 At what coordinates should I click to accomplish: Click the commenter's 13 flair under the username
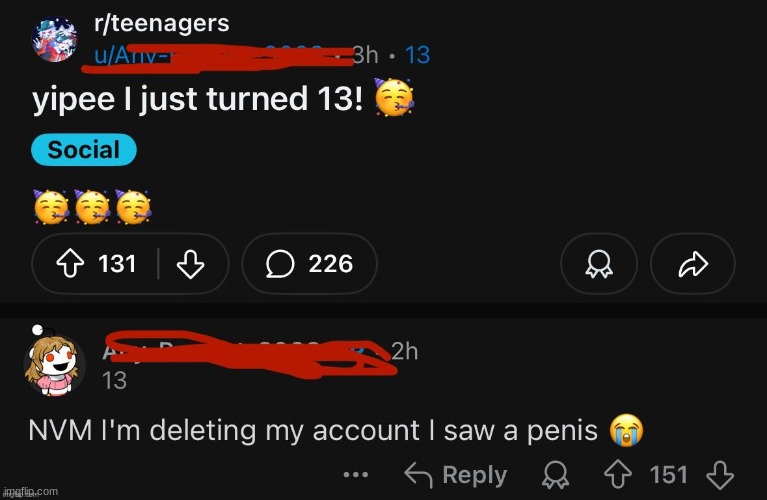click(x=114, y=381)
